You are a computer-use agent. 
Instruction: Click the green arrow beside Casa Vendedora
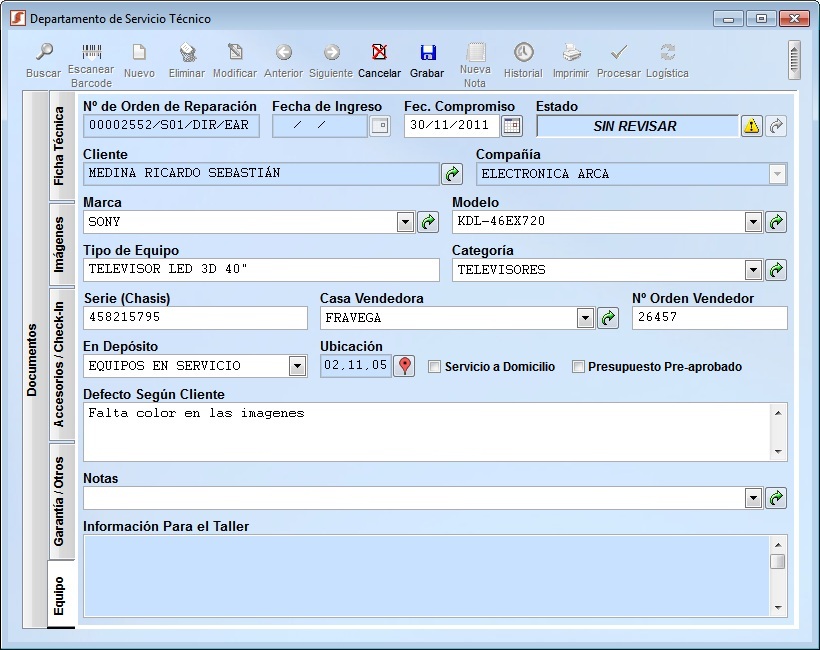[608, 318]
